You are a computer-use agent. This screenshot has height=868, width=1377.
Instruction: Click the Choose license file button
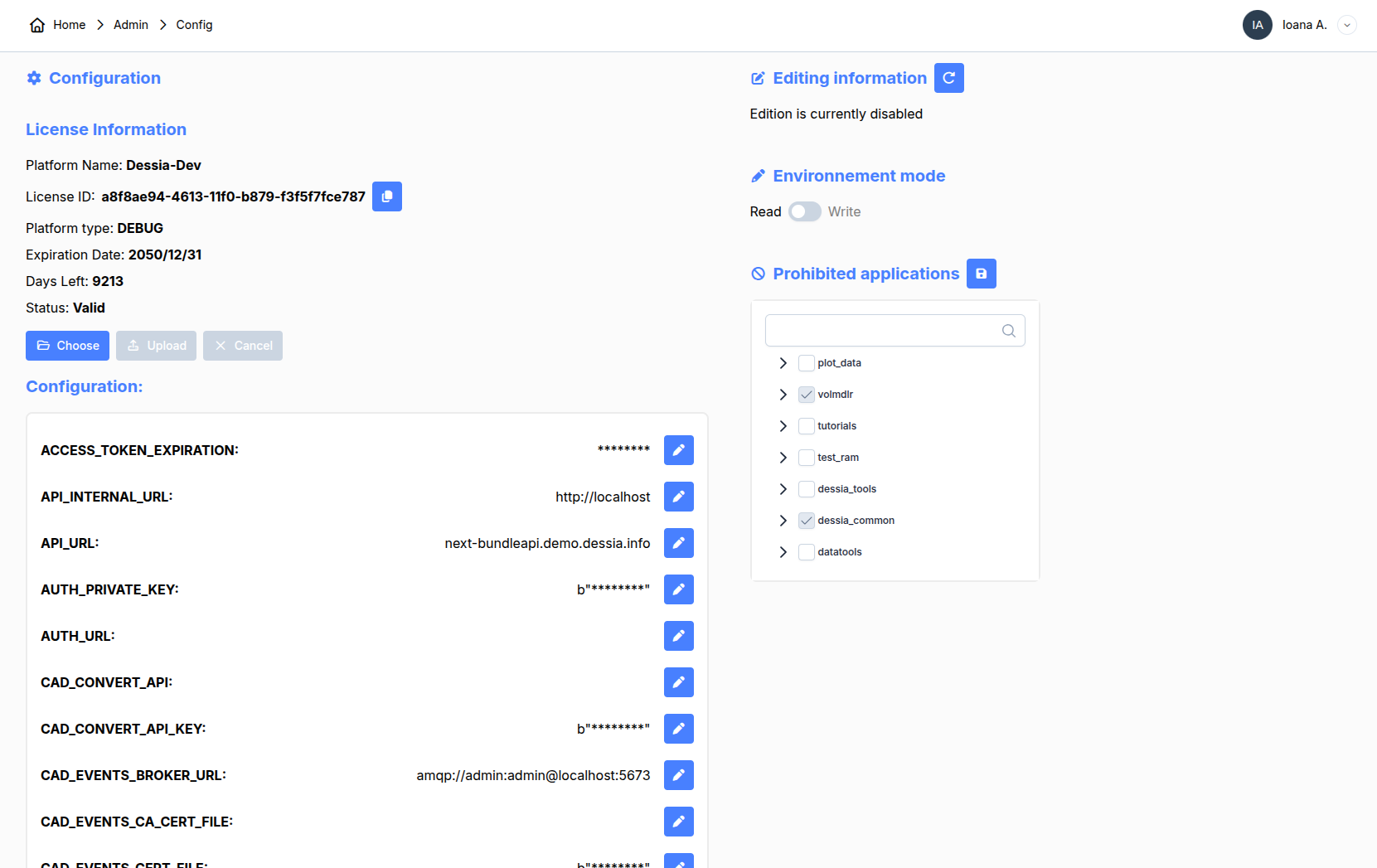[x=68, y=346]
